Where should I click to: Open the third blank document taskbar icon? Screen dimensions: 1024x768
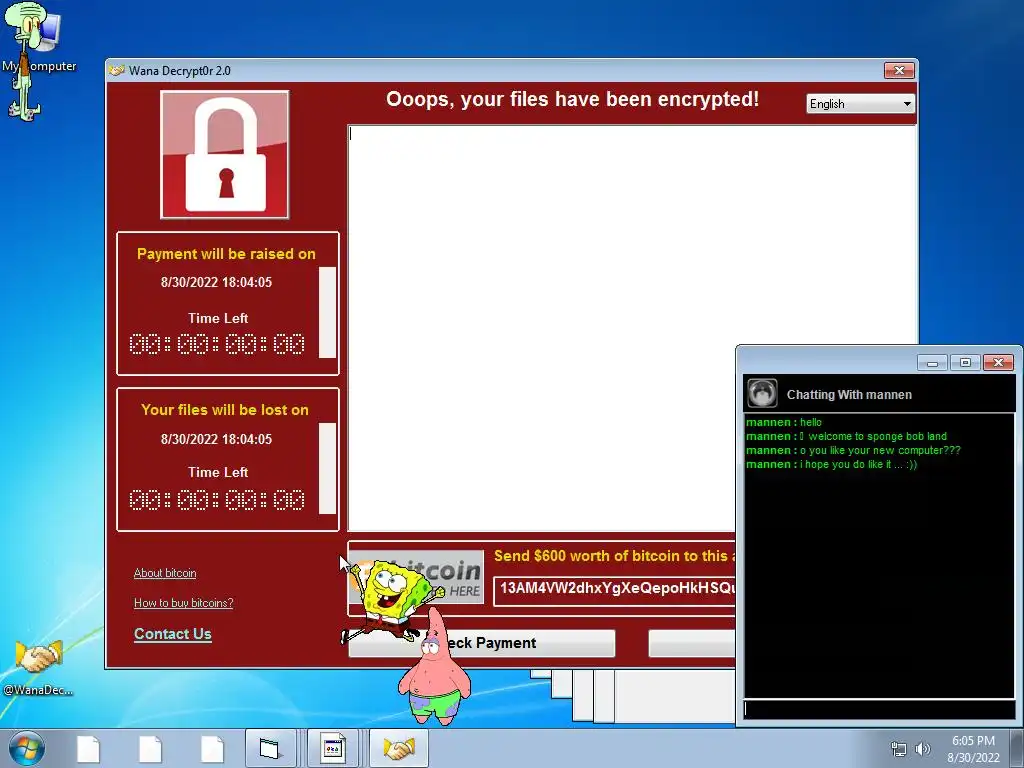click(212, 749)
